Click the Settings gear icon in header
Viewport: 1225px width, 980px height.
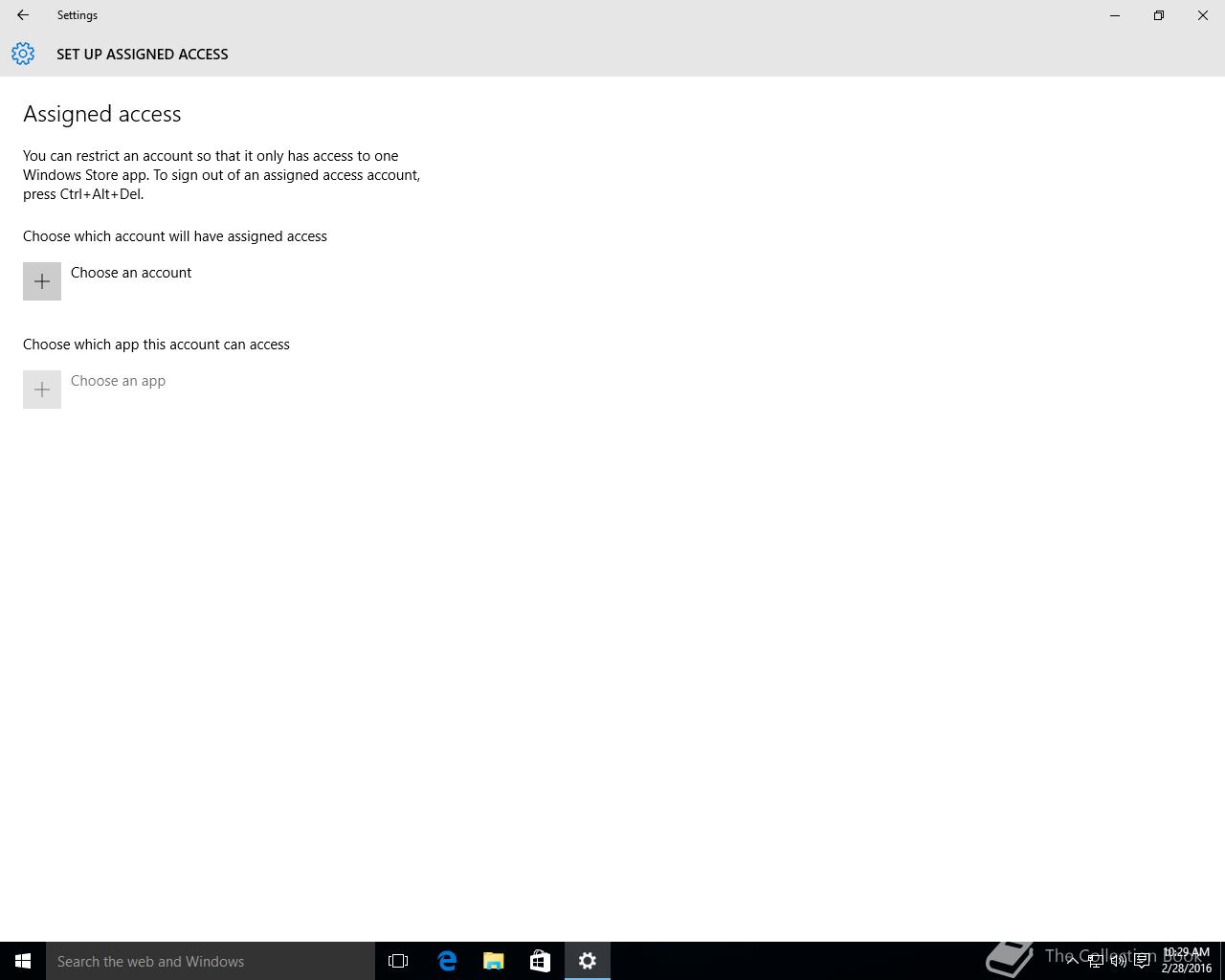(x=23, y=54)
